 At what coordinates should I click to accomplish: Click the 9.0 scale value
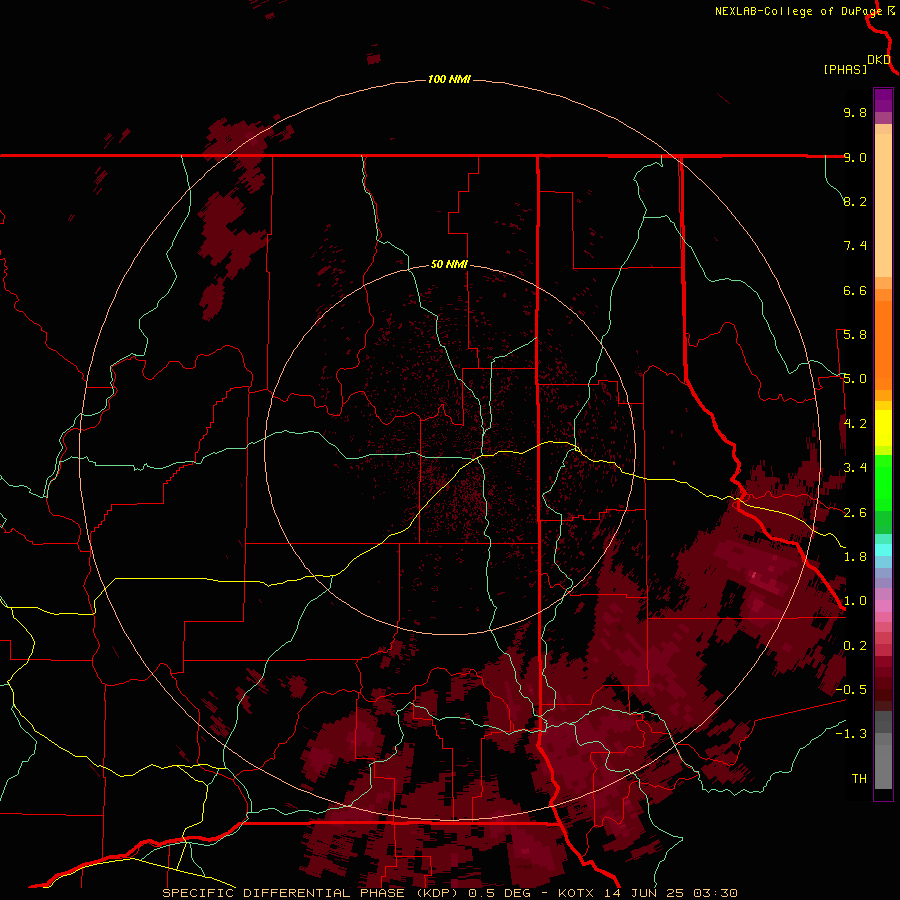click(855, 157)
